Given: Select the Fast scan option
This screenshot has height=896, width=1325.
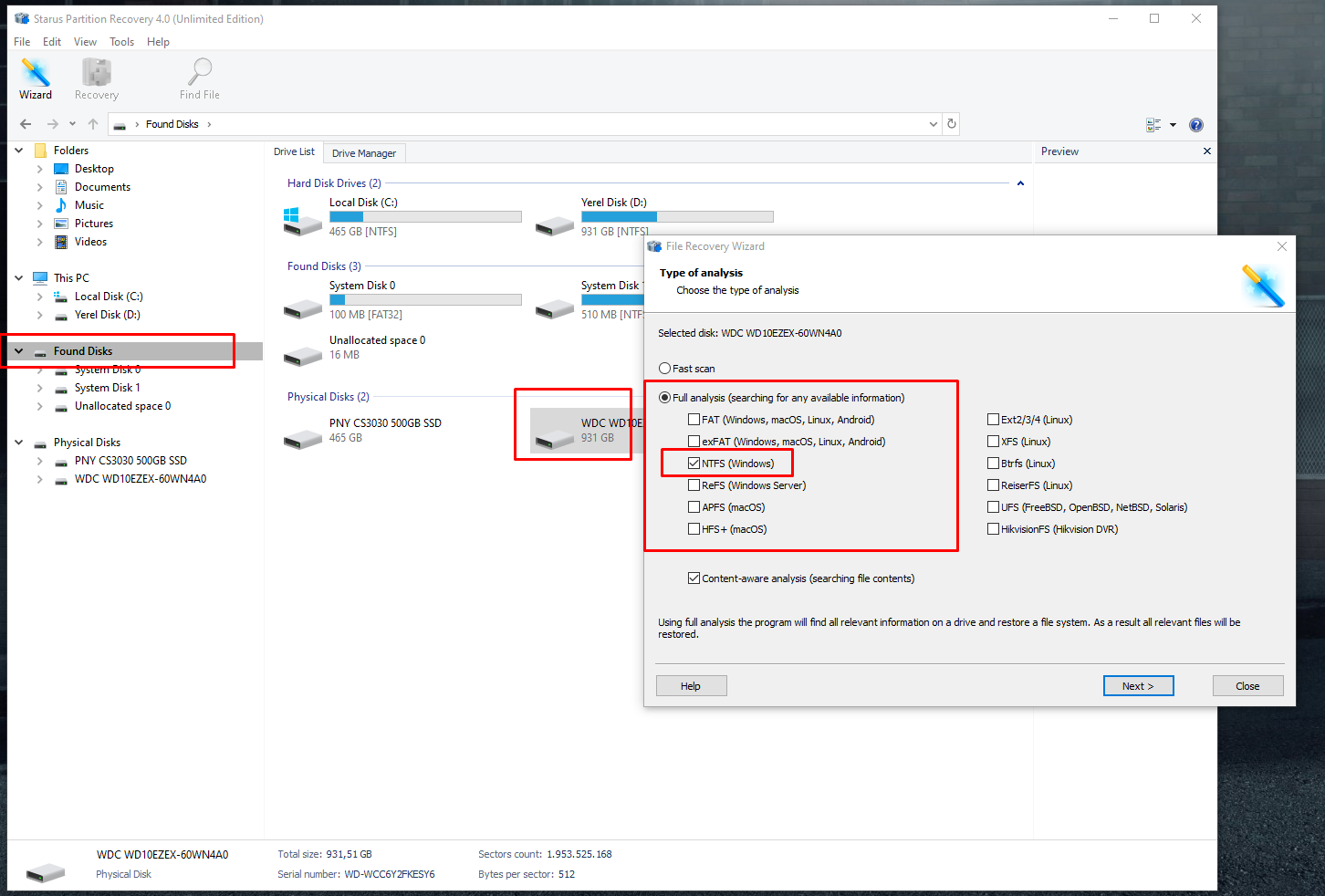Looking at the screenshot, I should pos(665,369).
